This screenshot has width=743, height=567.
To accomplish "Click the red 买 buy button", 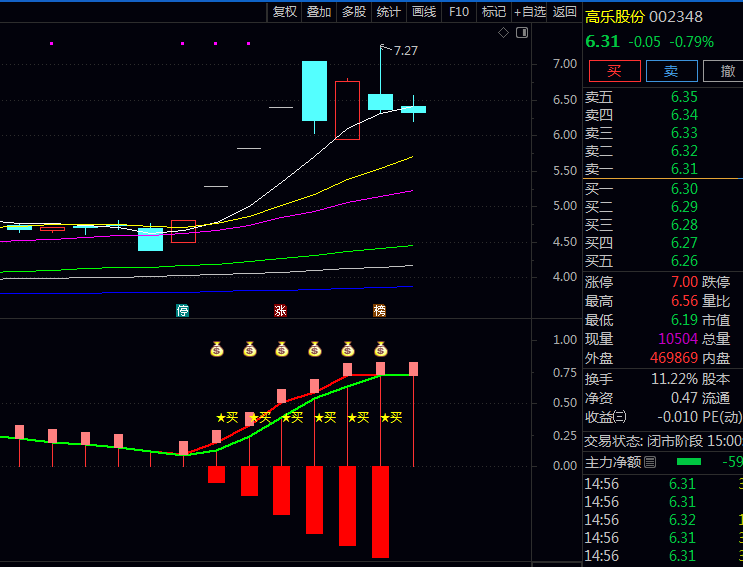I will (x=615, y=71).
